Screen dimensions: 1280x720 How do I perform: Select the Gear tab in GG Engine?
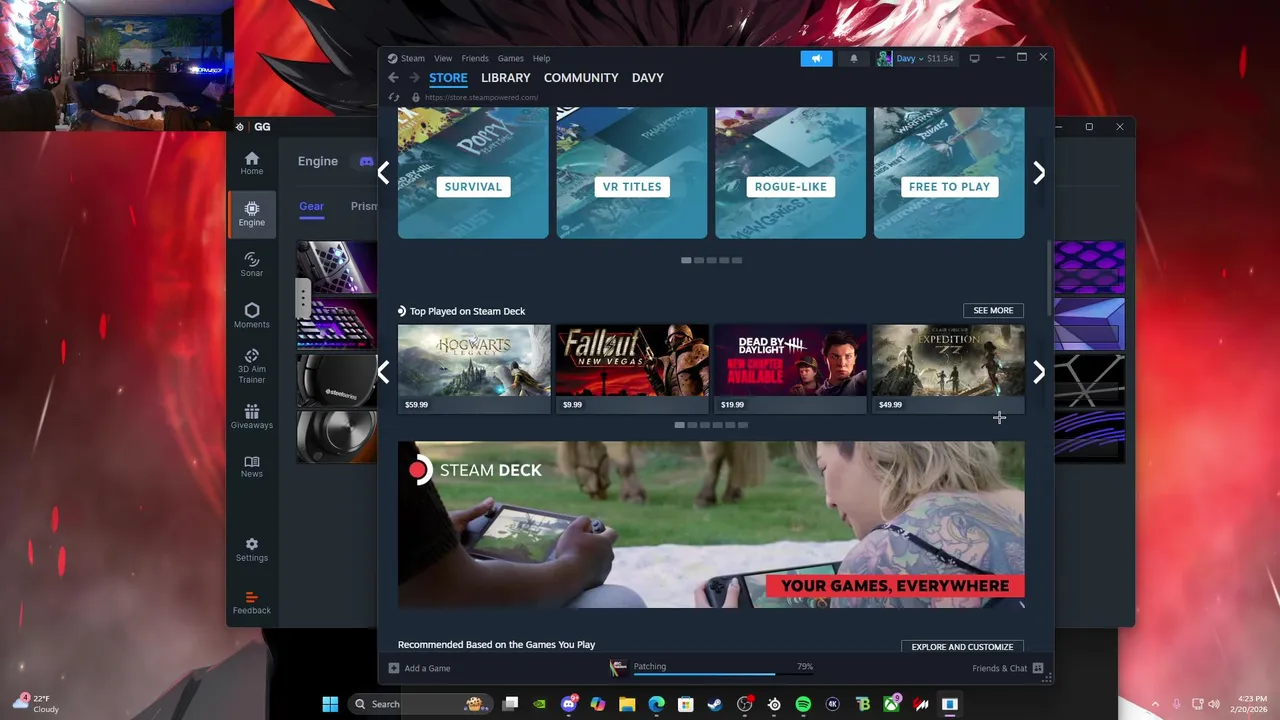312,206
